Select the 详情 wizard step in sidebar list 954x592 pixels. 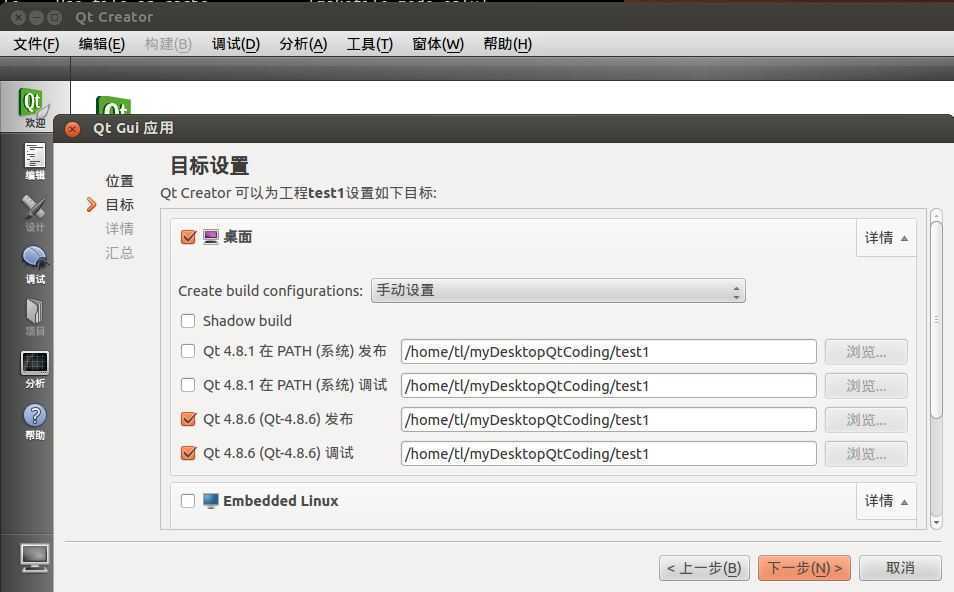119,229
